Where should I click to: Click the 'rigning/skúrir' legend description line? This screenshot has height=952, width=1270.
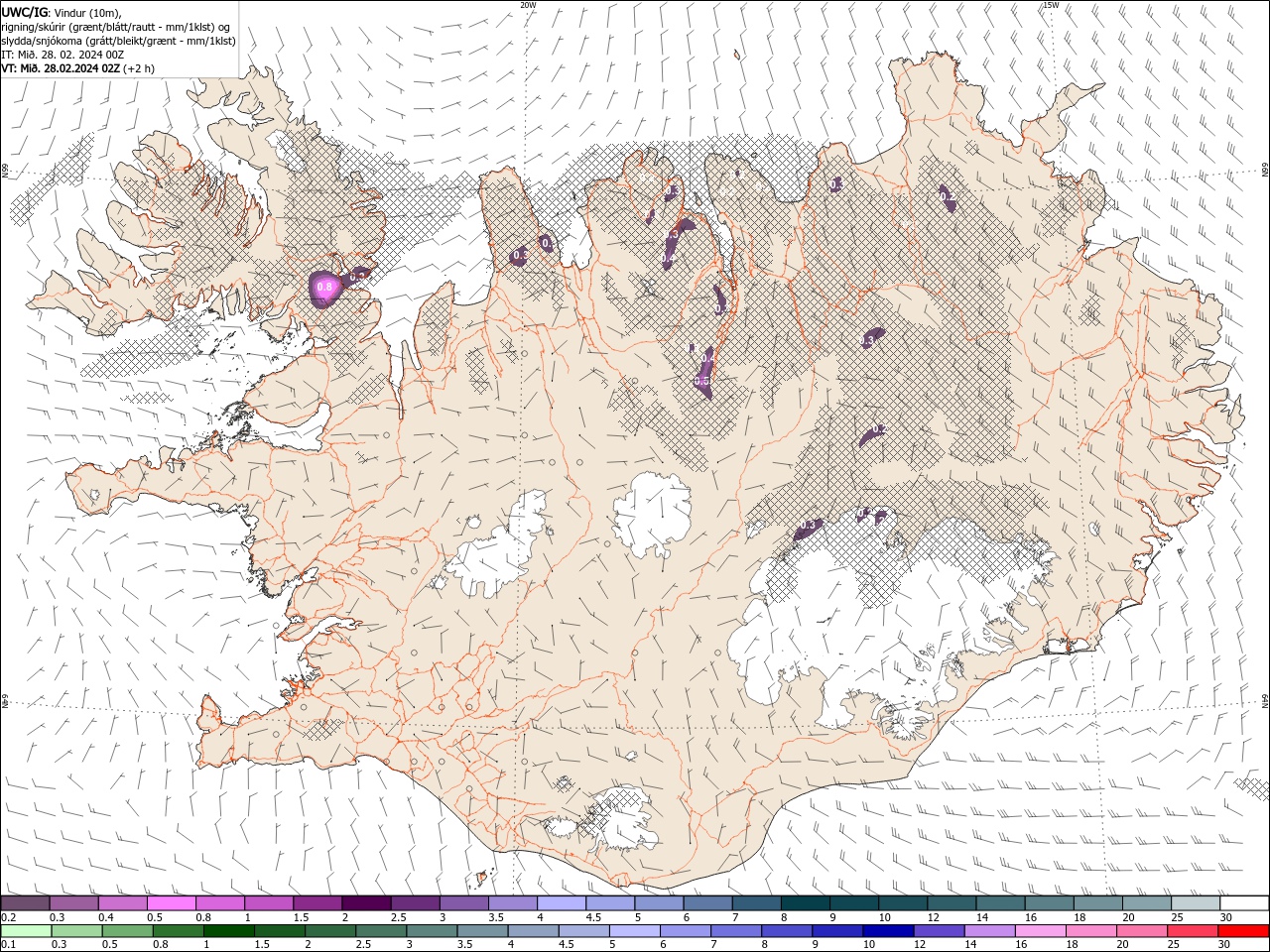115,26
